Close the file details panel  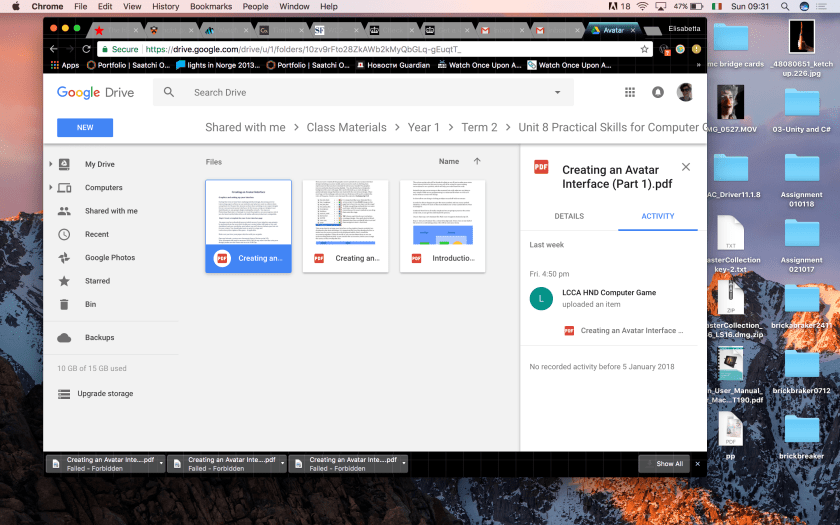click(686, 167)
